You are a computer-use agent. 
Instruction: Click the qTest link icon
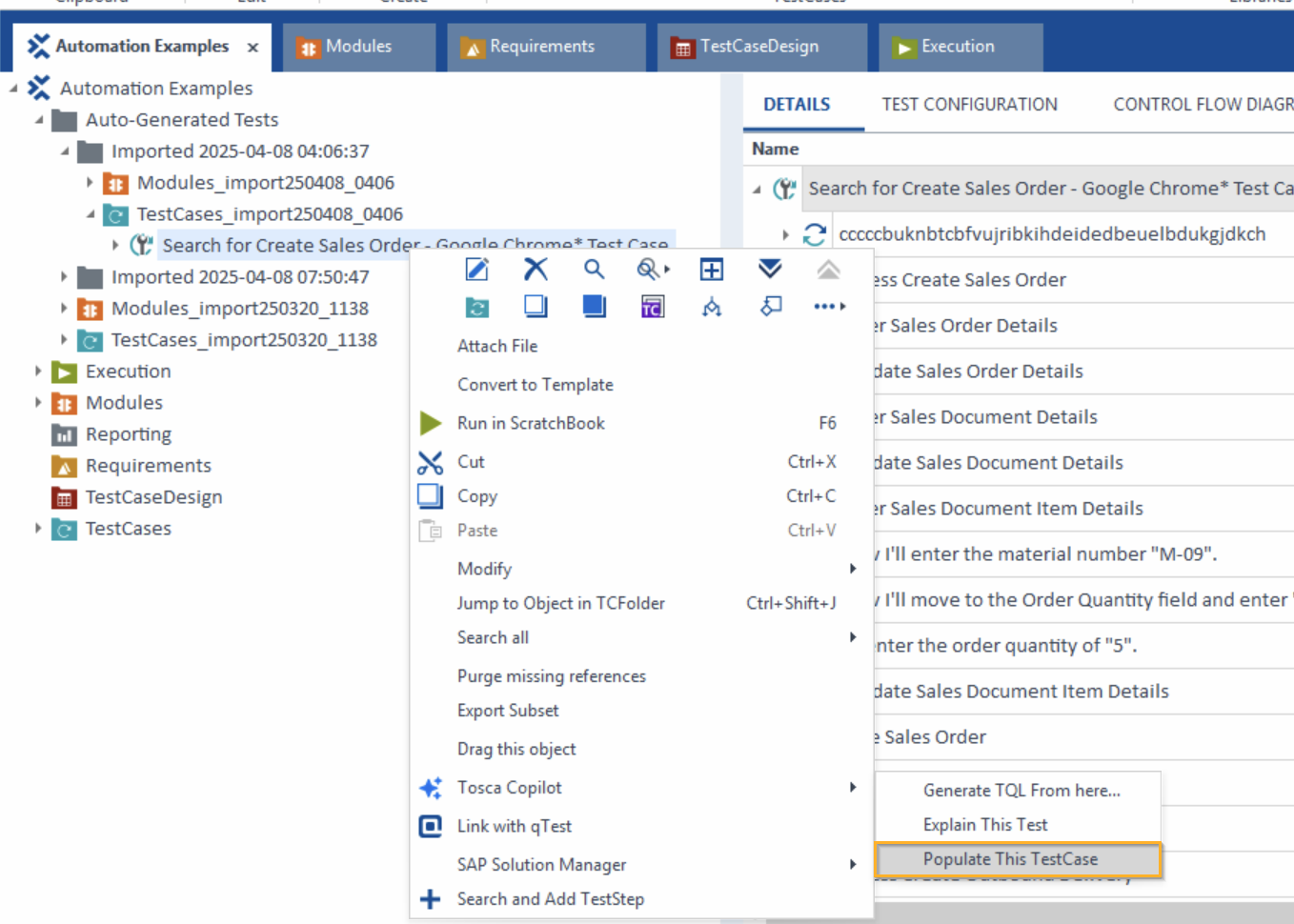(x=430, y=826)
